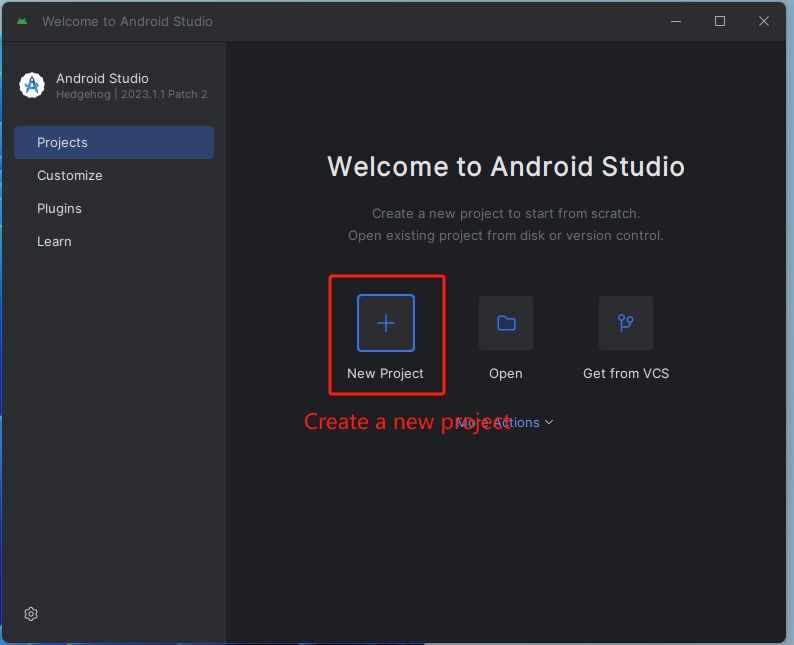Expand the More Actions dropdown
Screen dimensions: 794x645
505,422
